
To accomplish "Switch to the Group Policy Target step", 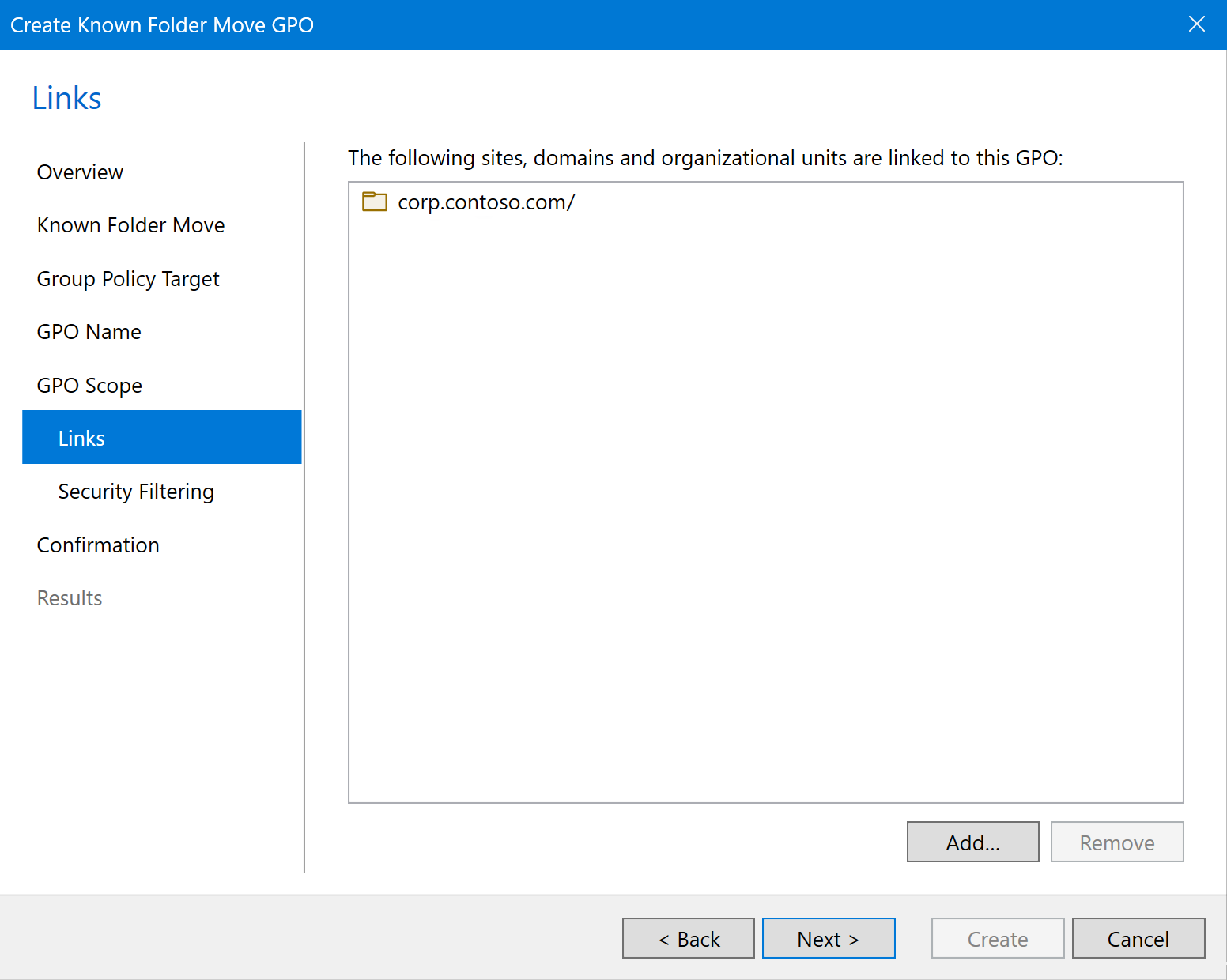I will (x=128, y=279).
